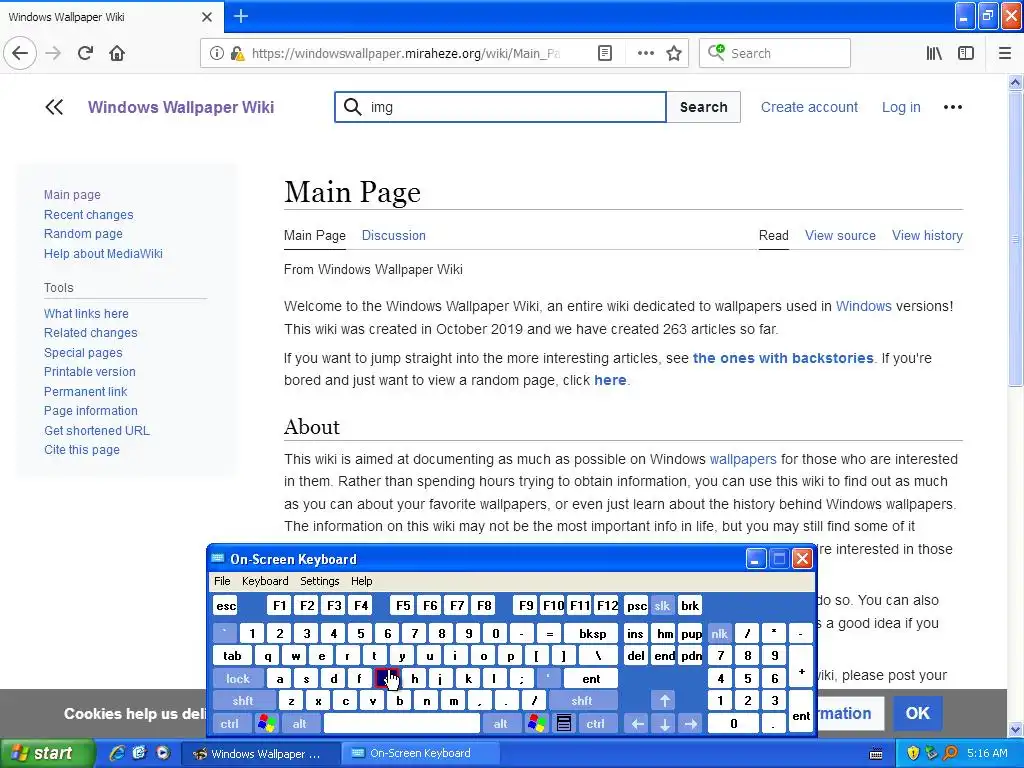This screenshot has height=768, width=1024.
Task: Click the Log in link
Action: [901, 107]
